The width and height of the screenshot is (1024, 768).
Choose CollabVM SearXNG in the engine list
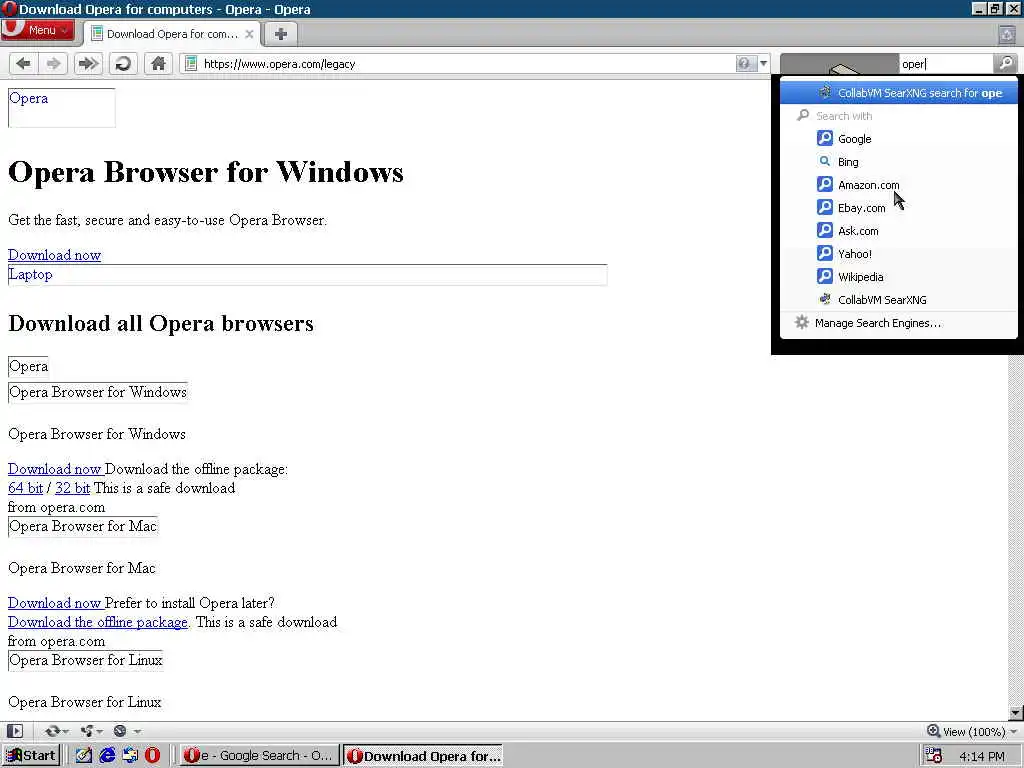[x=899, y=300]
